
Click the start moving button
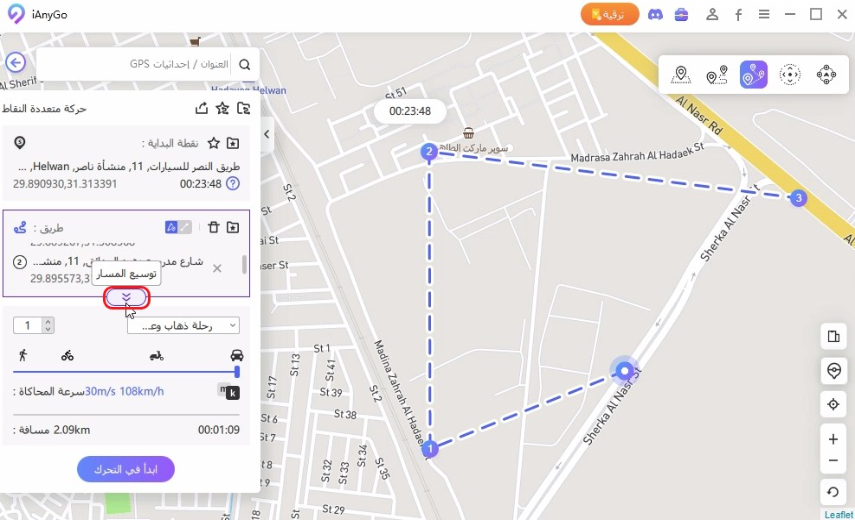(x=126, y=469)
